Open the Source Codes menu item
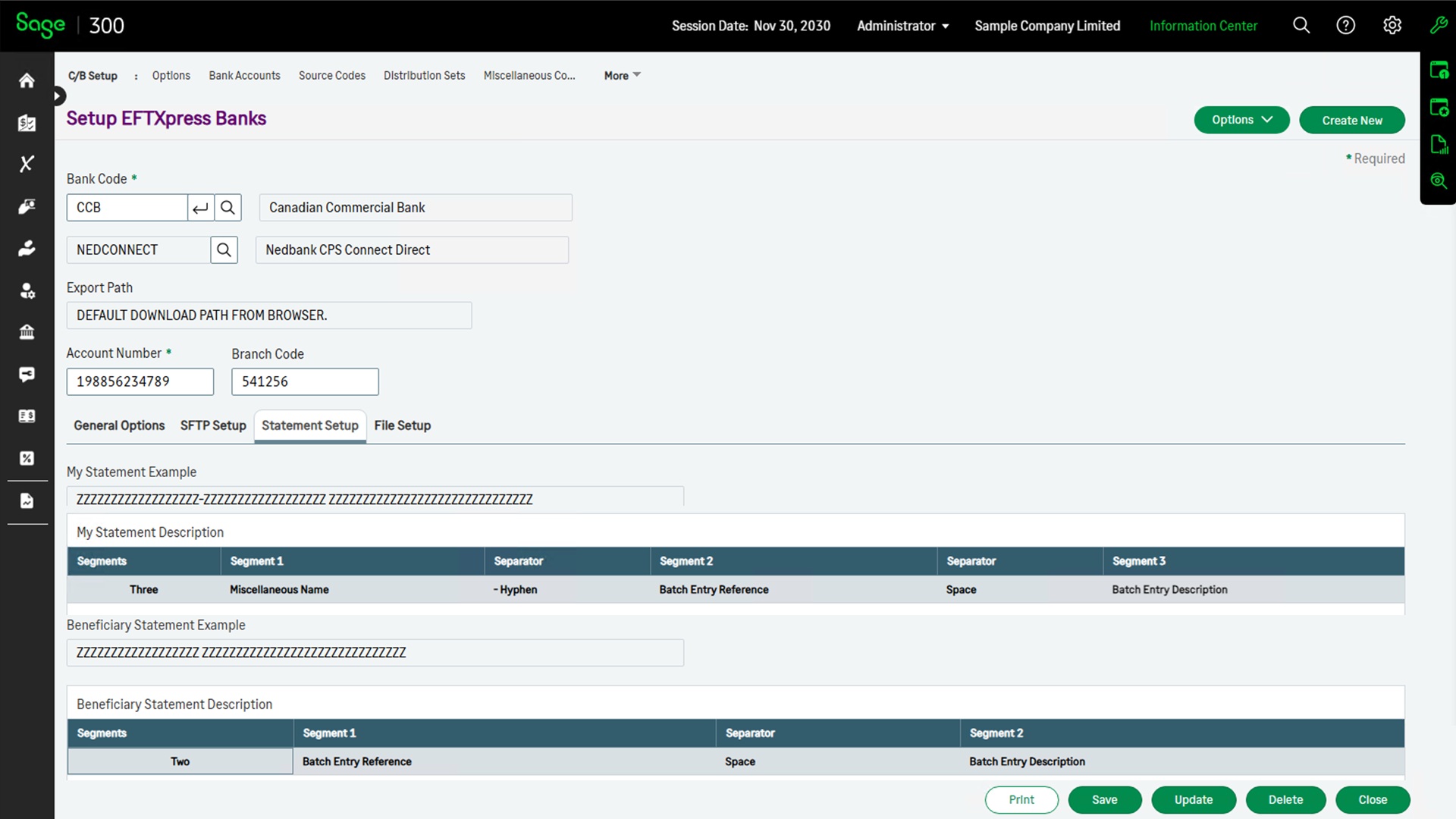1456x819 pixels. [332, 75]
